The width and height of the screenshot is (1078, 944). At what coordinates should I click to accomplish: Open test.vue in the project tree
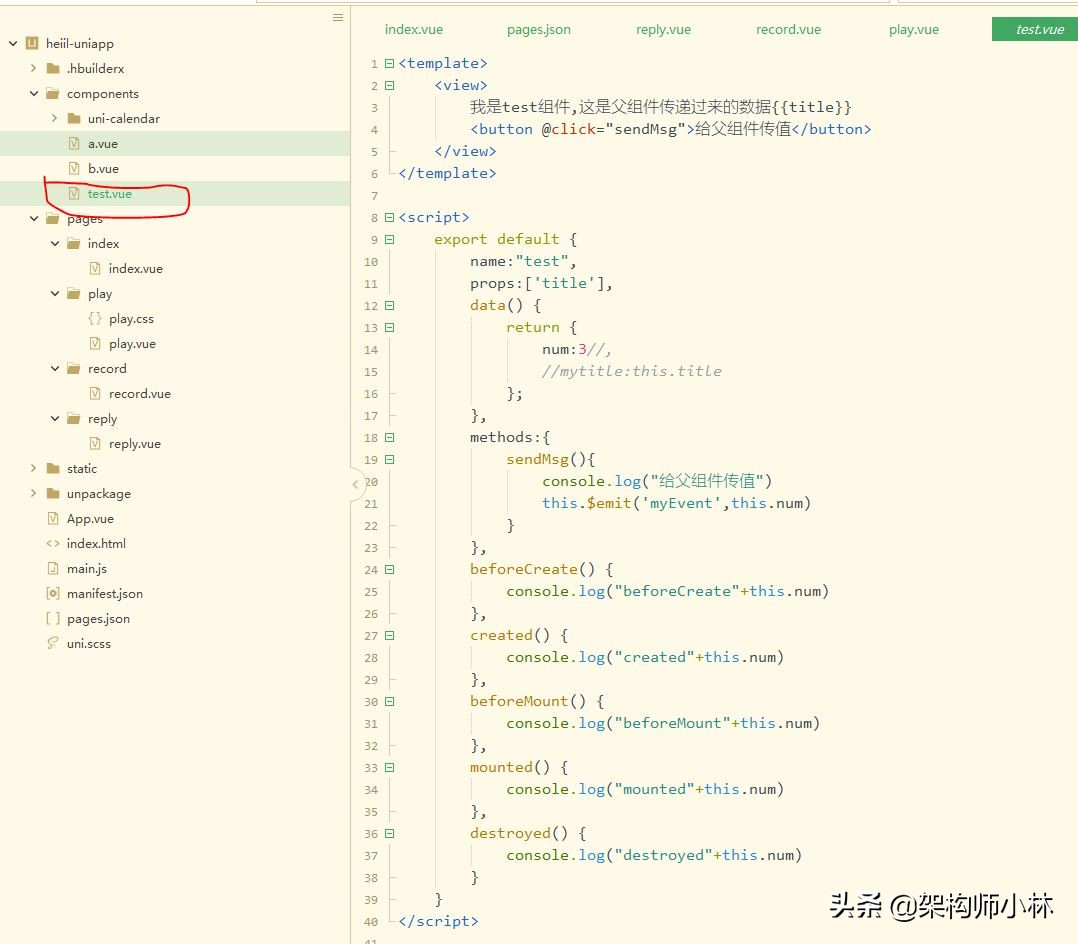coord(109,194)
